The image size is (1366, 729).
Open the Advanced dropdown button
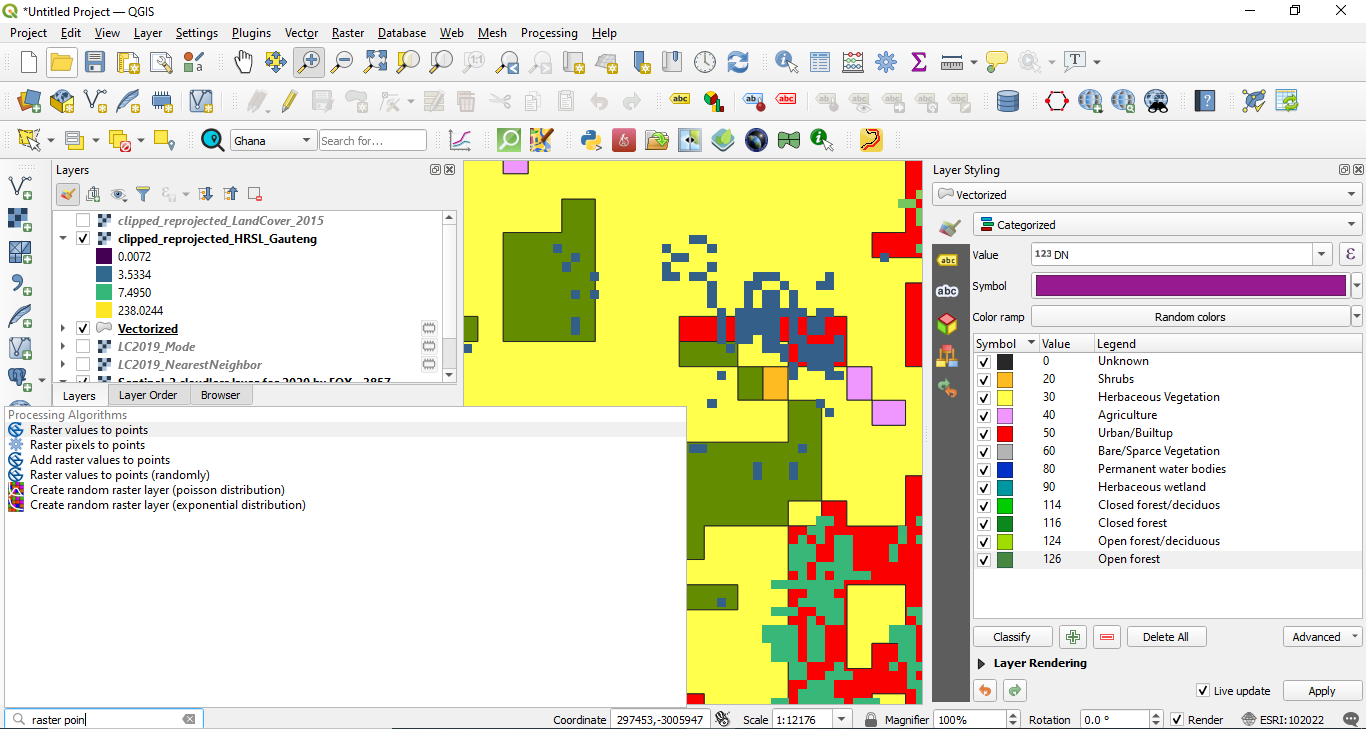click(x=1322, y=637)
